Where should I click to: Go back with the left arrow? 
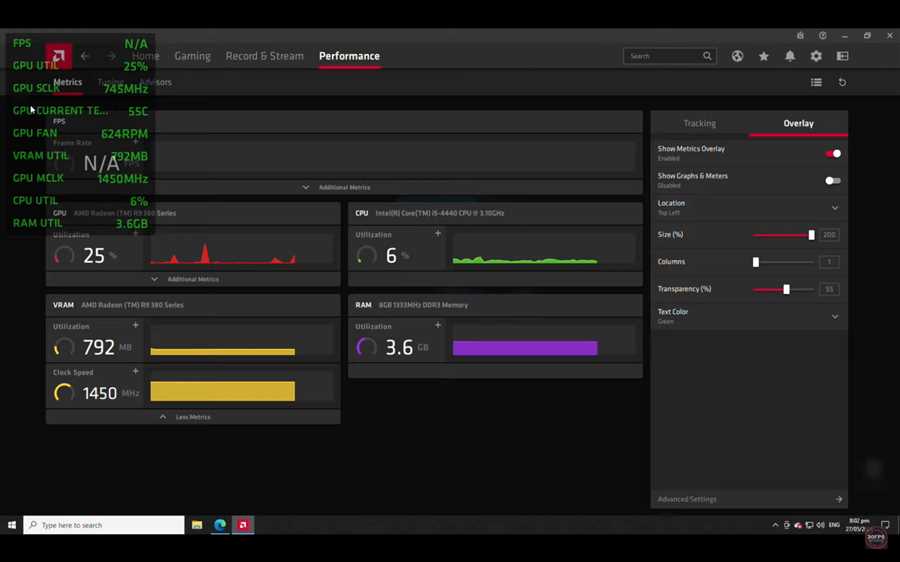click(x=85, y=56)
